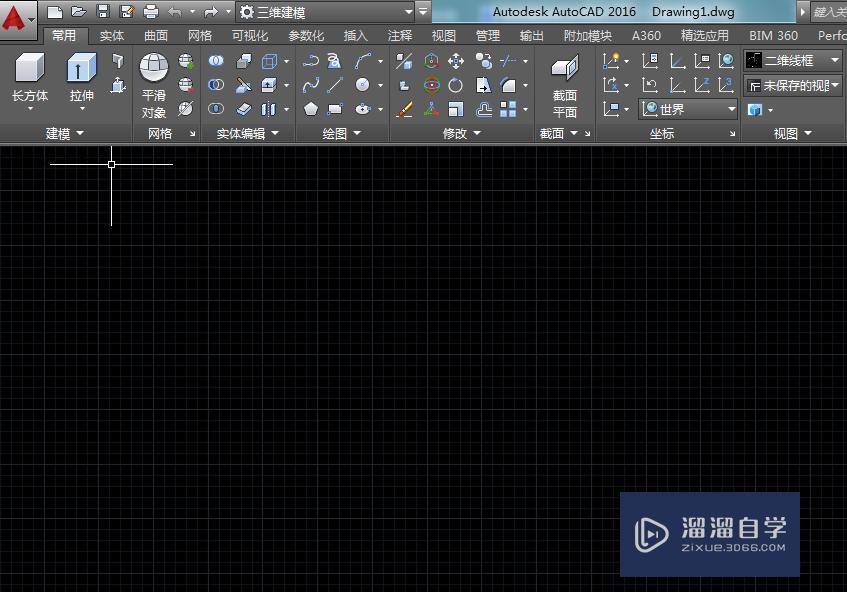
Task: Pick the Line tool in the Draw panel
Action: [336, 85]
